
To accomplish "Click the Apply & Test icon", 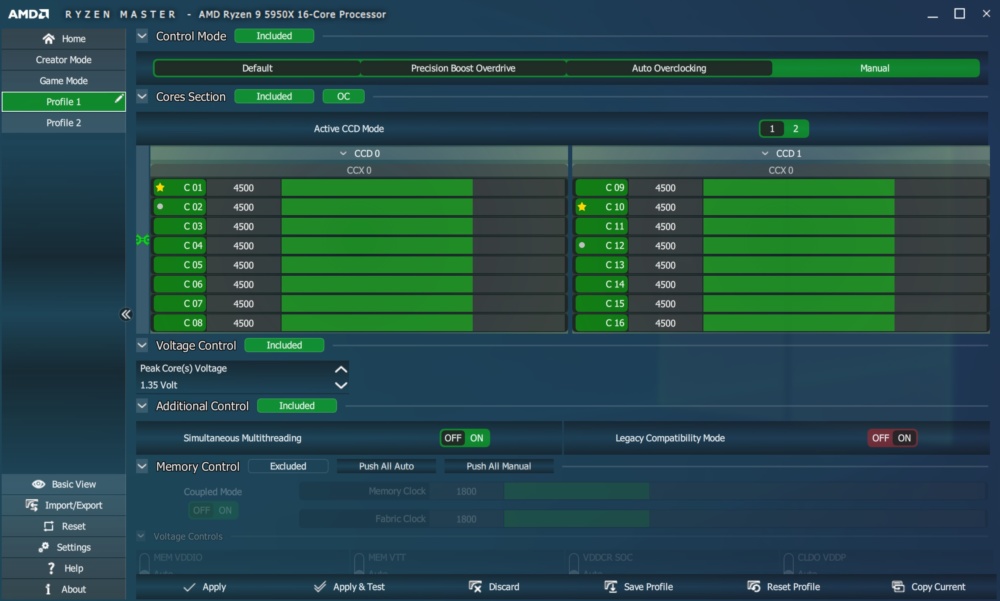I will pos(320,587).
